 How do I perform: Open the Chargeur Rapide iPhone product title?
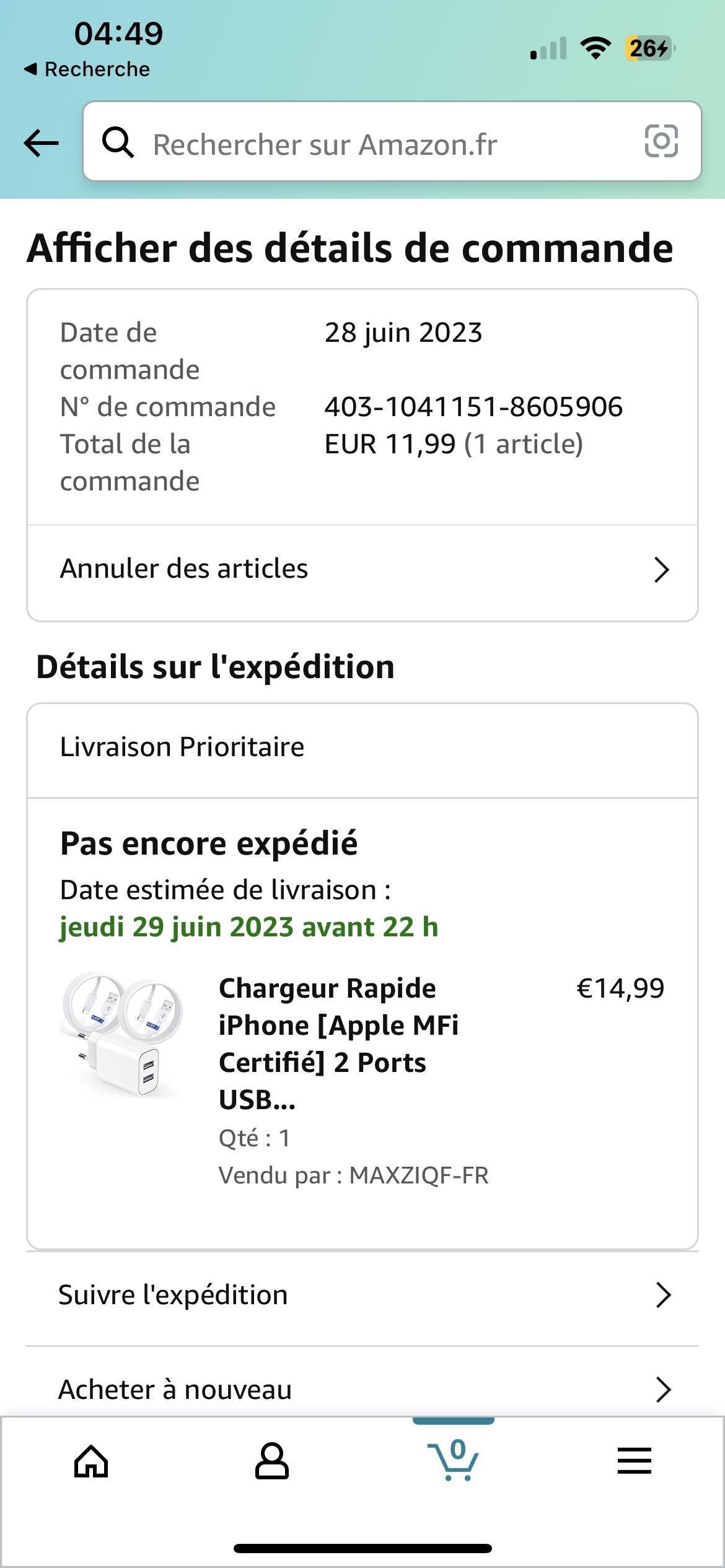point(338,1043)
